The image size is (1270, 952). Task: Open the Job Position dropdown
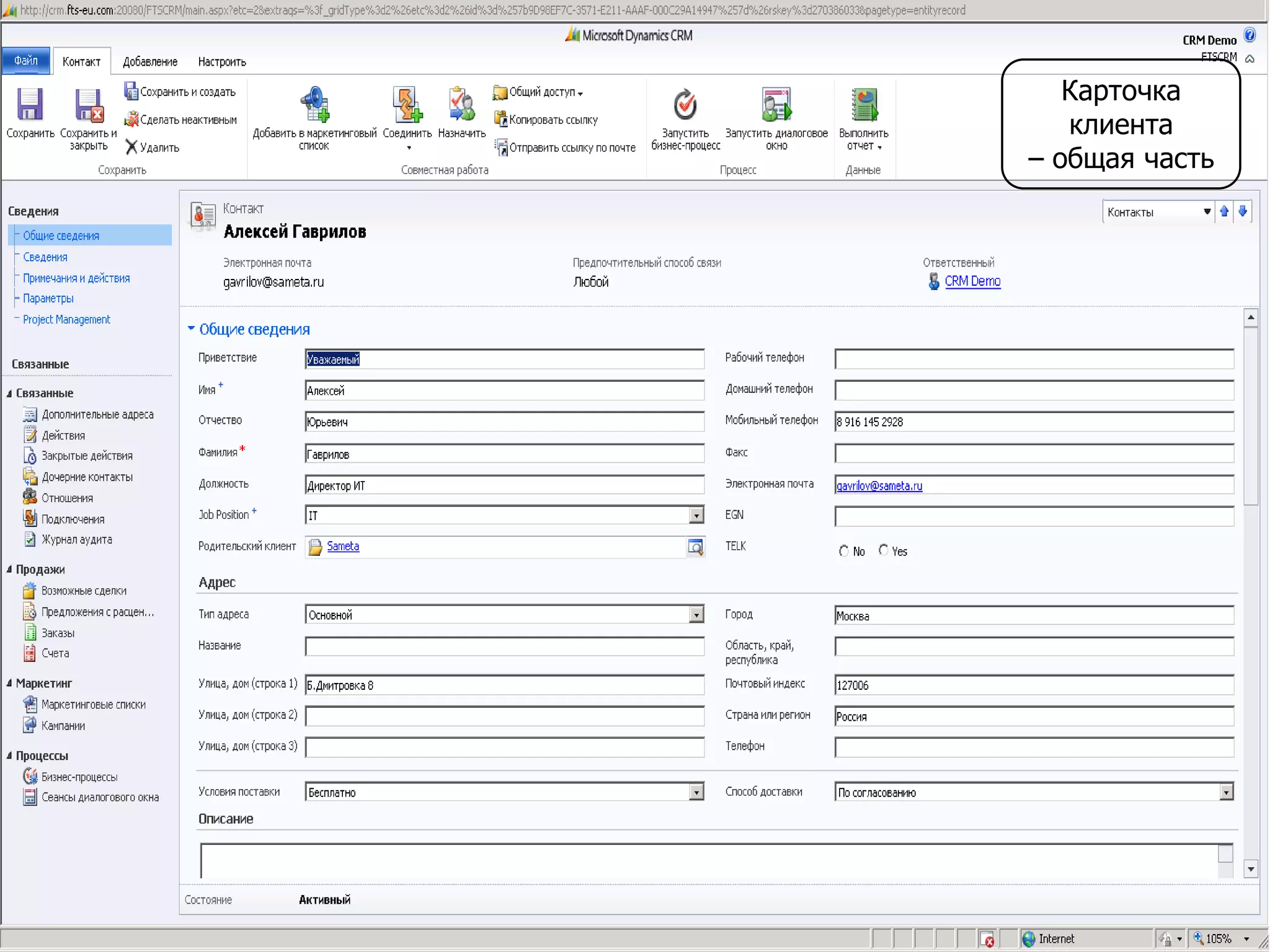coord(696,515)
